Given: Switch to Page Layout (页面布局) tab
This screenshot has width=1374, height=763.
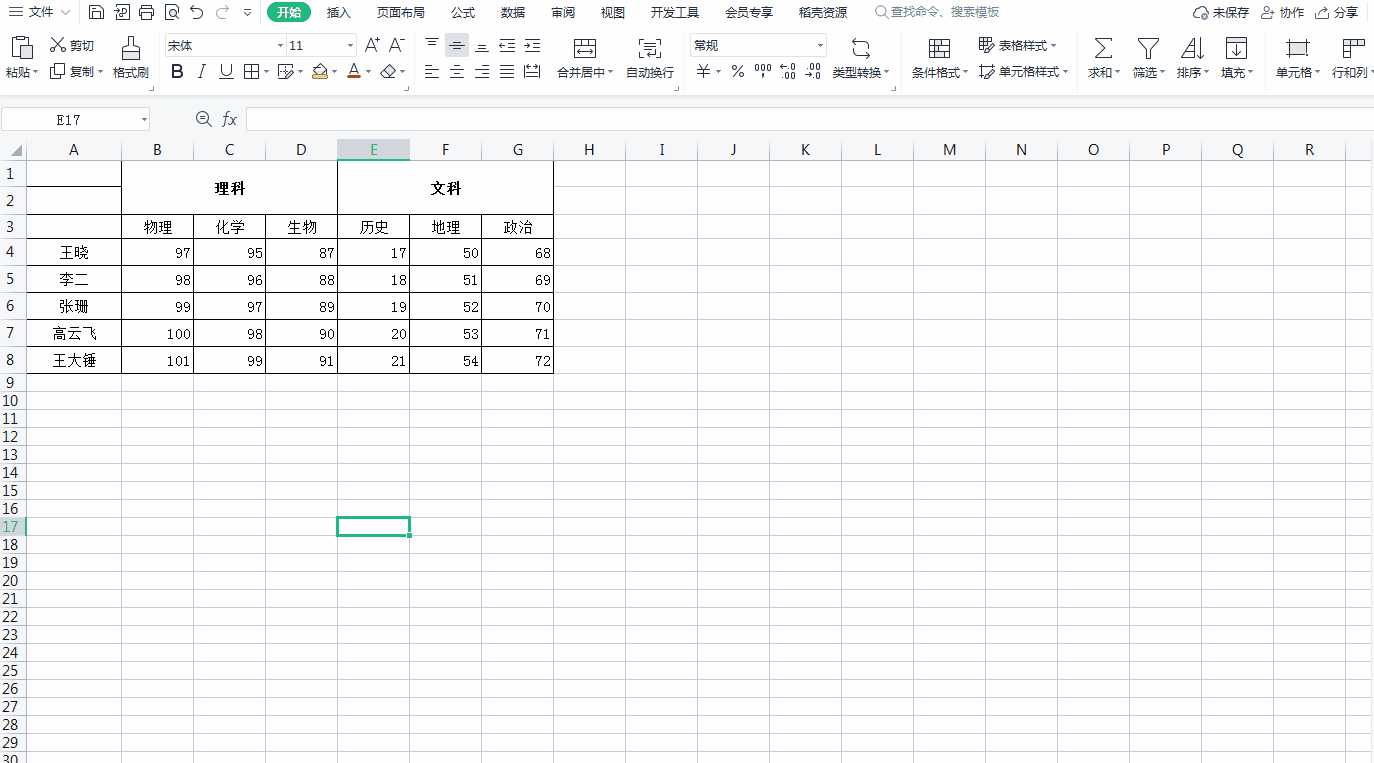Looking at the screenshot, I should point(400,13).
